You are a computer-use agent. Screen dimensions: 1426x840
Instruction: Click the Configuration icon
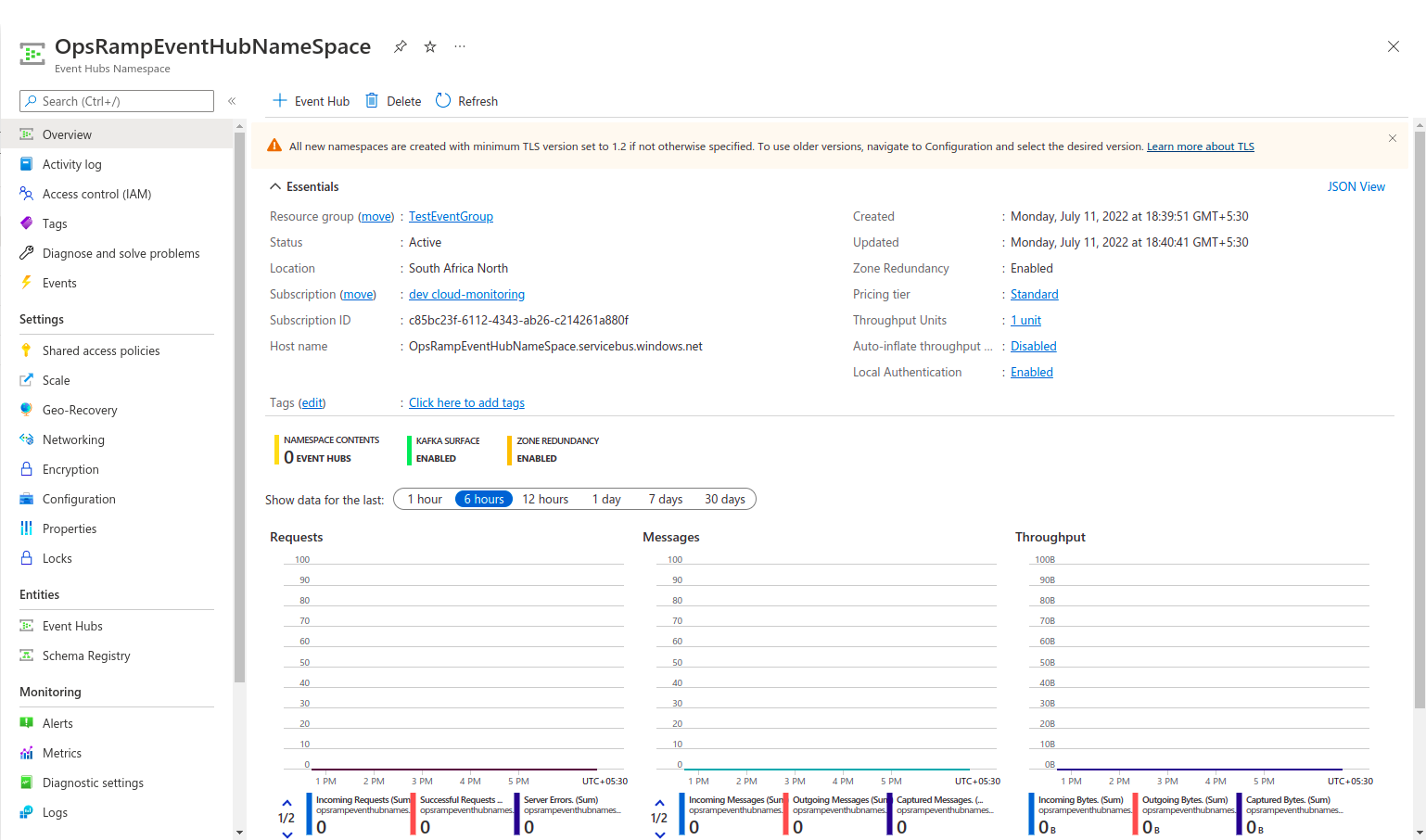pyautogui.click(x=27, y=499)
